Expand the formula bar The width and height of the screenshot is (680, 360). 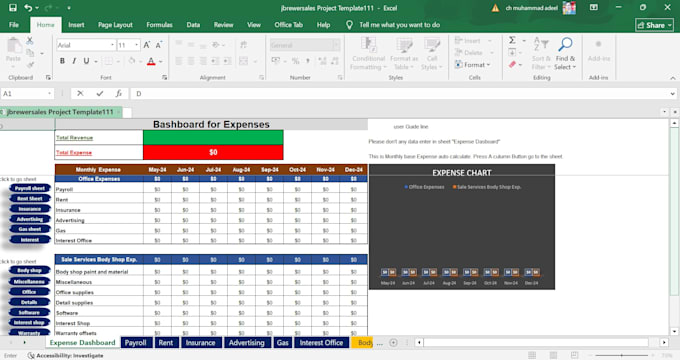click(672, 93)
